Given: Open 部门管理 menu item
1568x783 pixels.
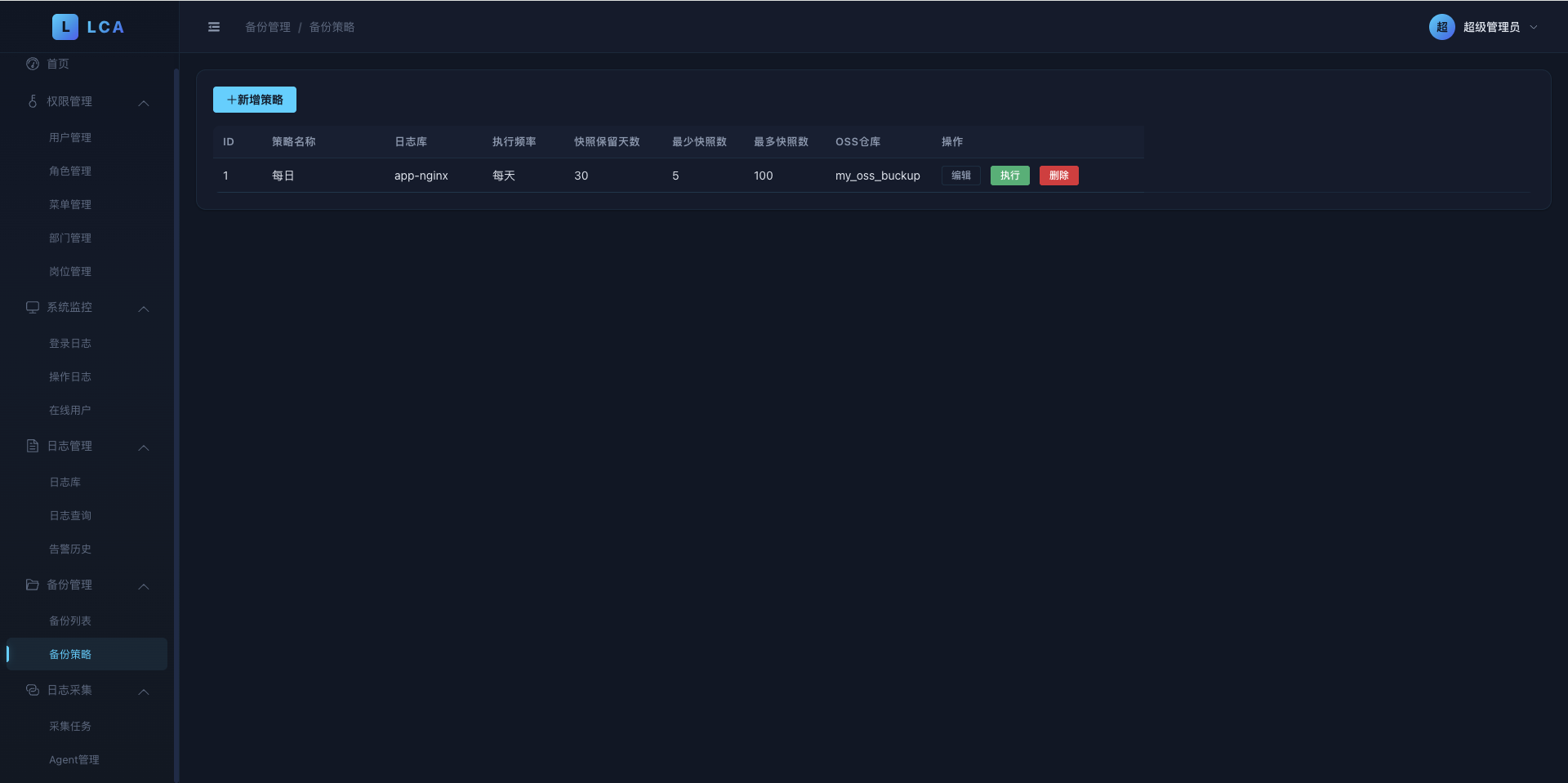Looking at the screenshot, I should click(x=70, y=238).
